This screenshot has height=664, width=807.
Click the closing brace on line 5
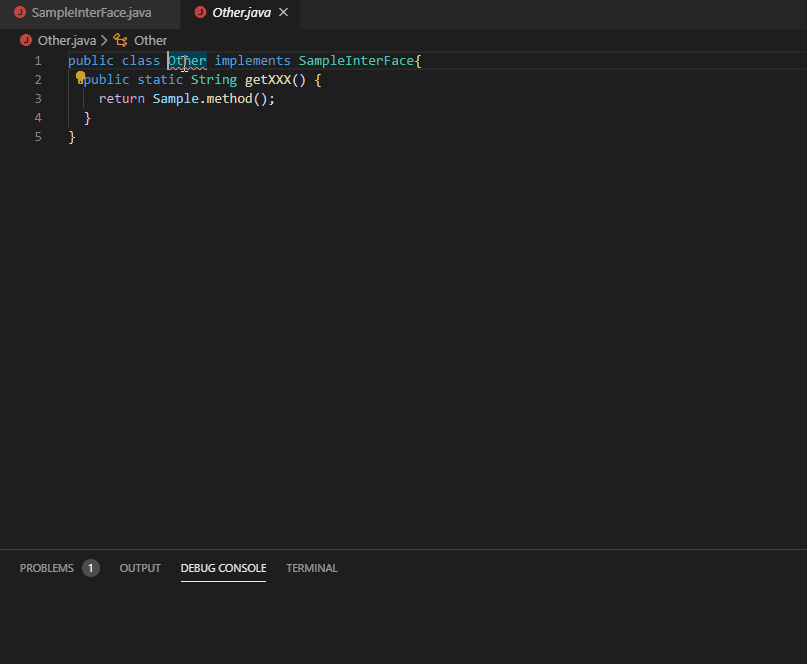tap(72, 137)
